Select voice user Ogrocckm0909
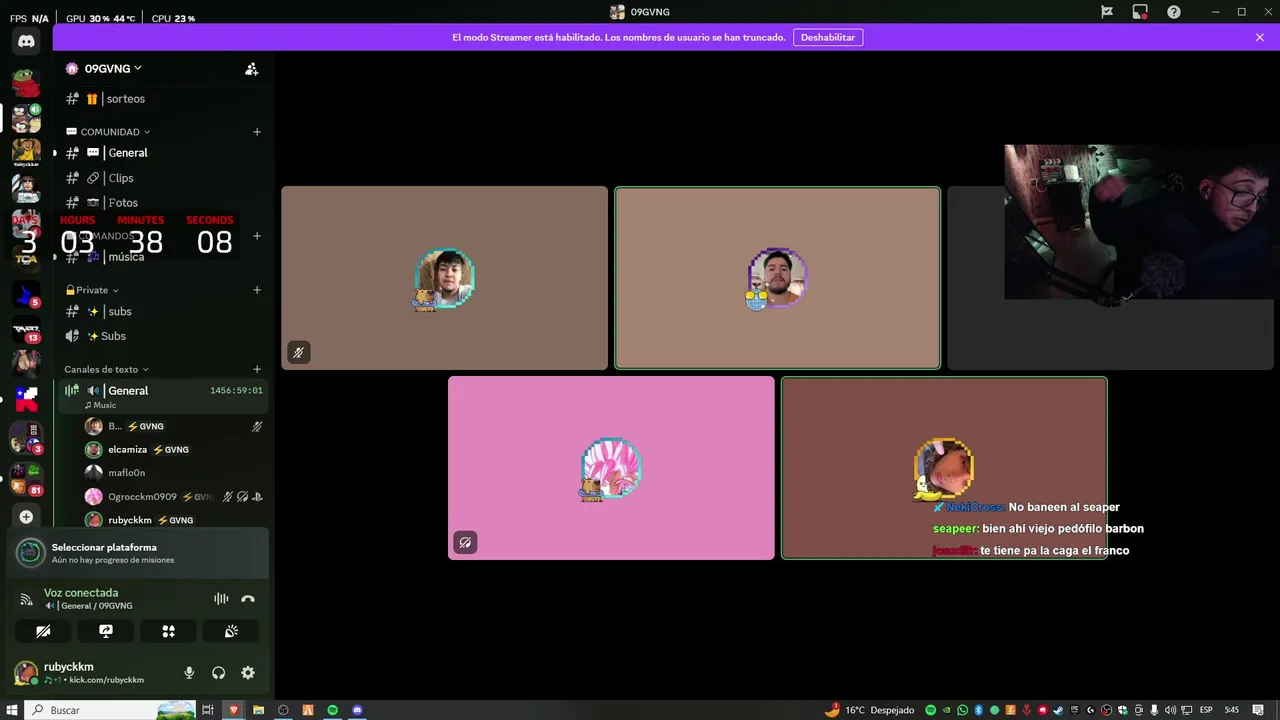 click(x=175, y=497)
